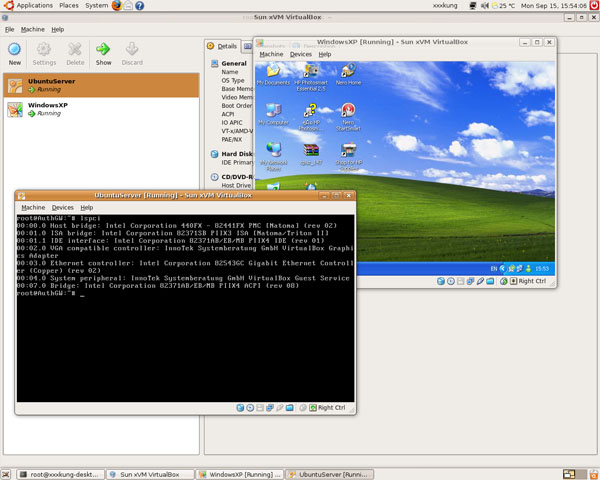The height and width of the screenshot is (480, 600).
Task: Click the USB indicator in WindowsXP status bar
Action: [x=480, y=281]
